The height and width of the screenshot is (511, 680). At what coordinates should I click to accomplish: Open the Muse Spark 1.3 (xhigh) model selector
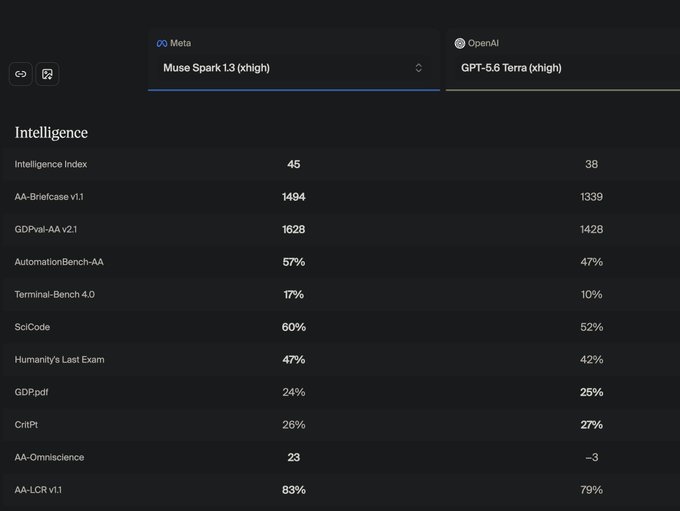click(294, 68)
